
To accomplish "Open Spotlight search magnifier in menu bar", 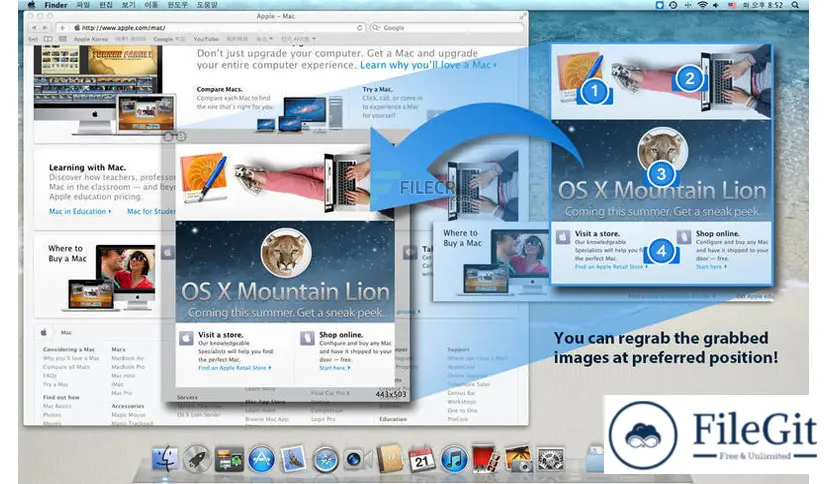I will [x=795, y=5].
